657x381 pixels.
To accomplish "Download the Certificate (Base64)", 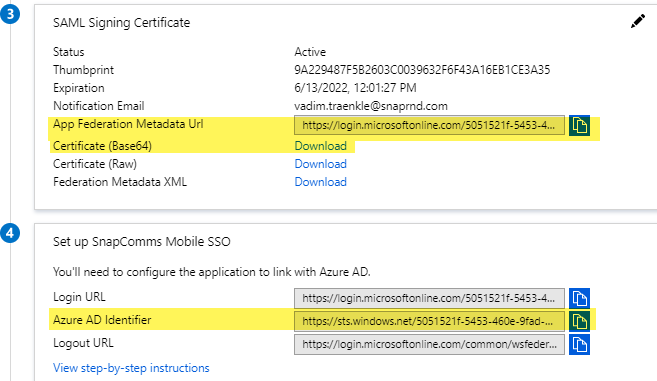I will pos(321,146).
